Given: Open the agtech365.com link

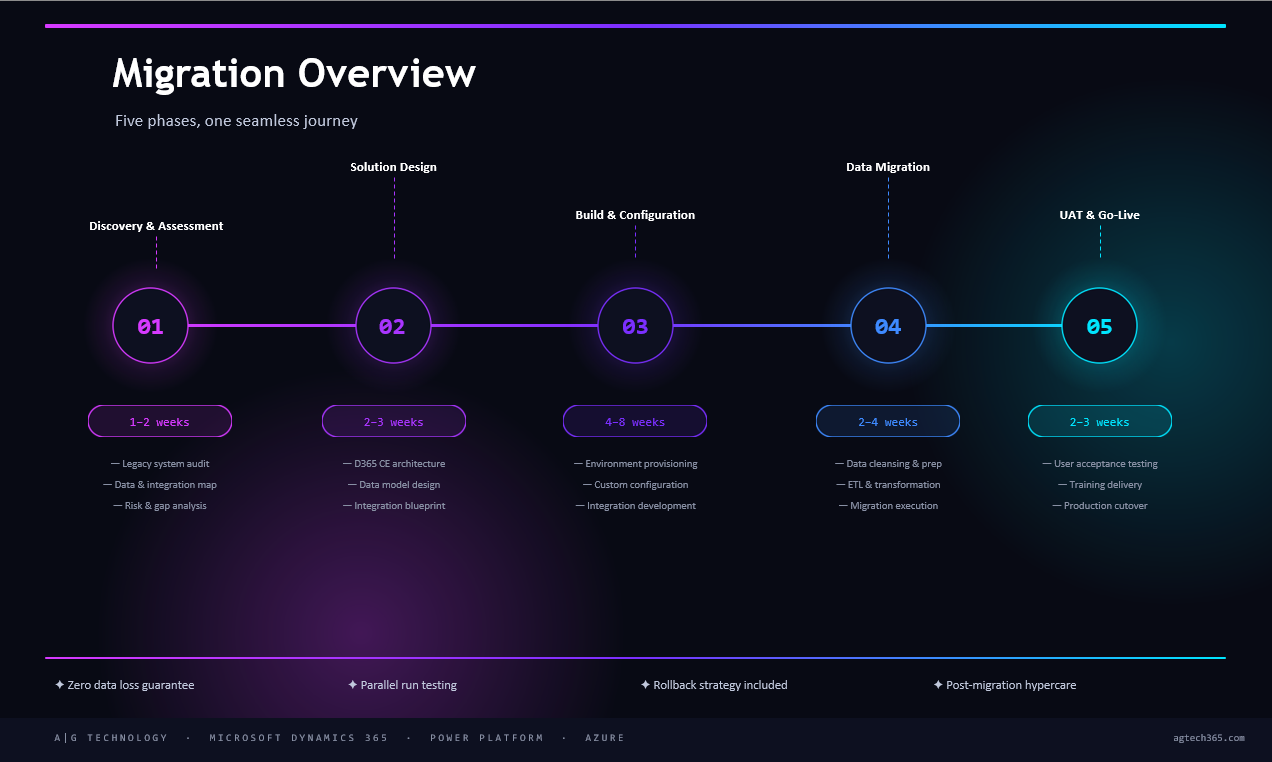Looking at the screenshot, I should click(x=1208, y=738).
